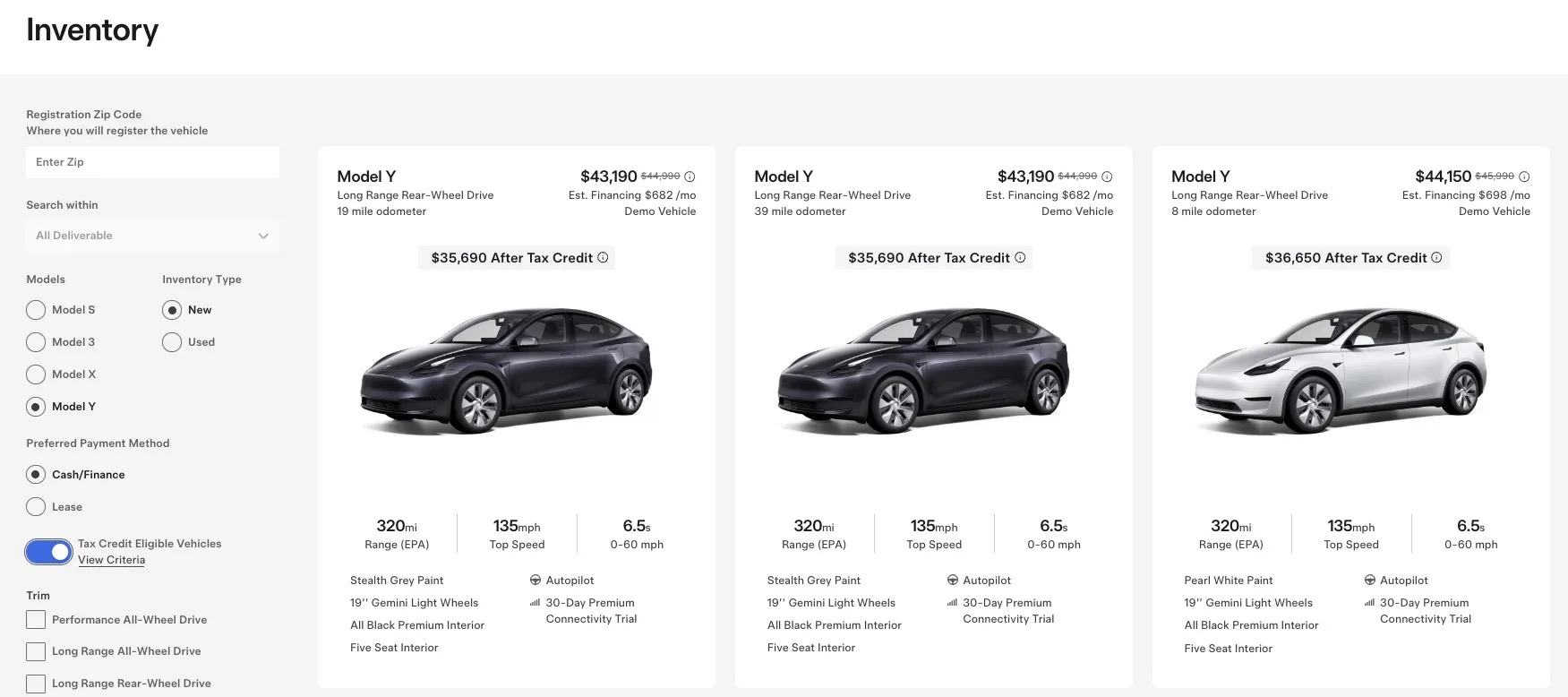Viewport: 1568px width, 697px height.
Task: Click Autopilot icon on Pearl White Model Y
Action: coord(1369,581)
